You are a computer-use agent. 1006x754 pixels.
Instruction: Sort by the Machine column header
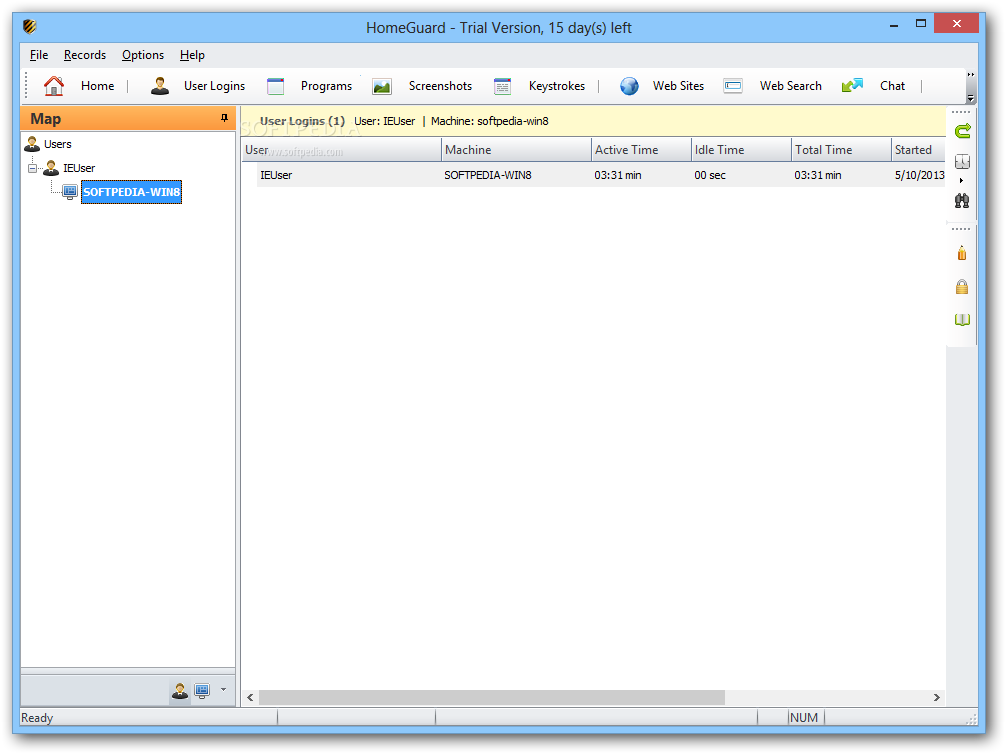click(x=516, y=150)
